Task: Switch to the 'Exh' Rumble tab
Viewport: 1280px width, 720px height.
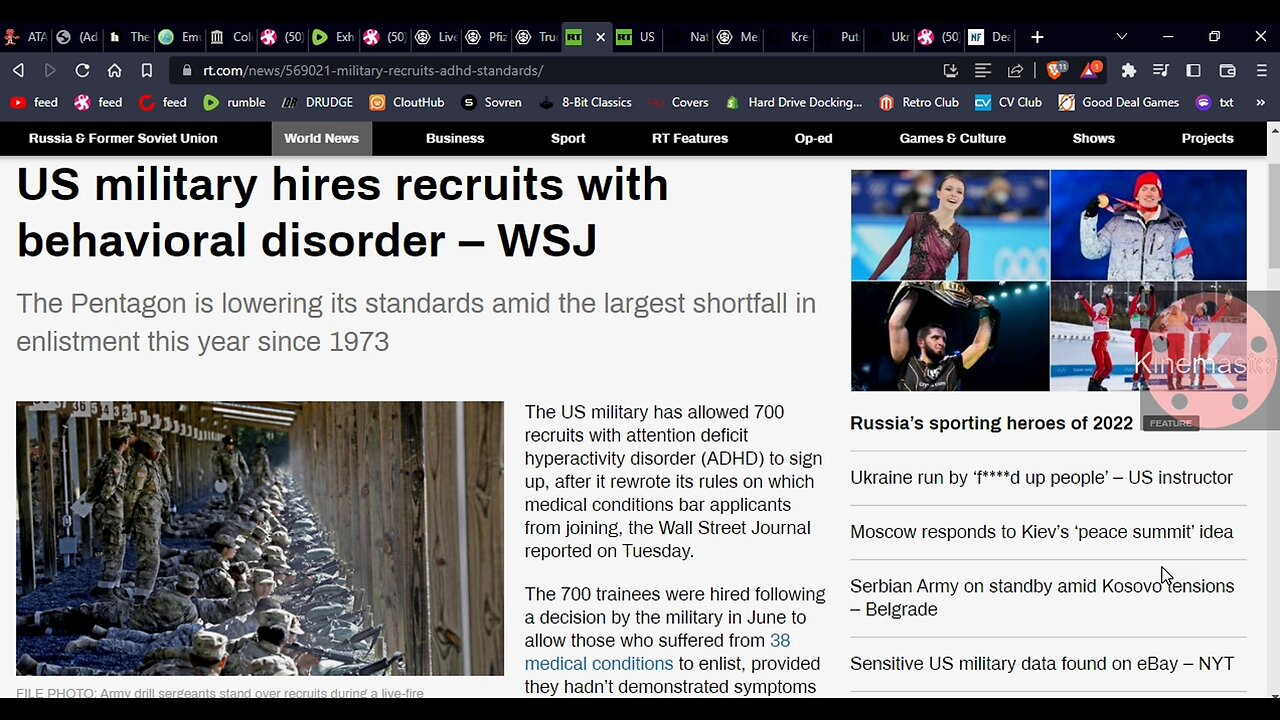Action: point(333,37)
